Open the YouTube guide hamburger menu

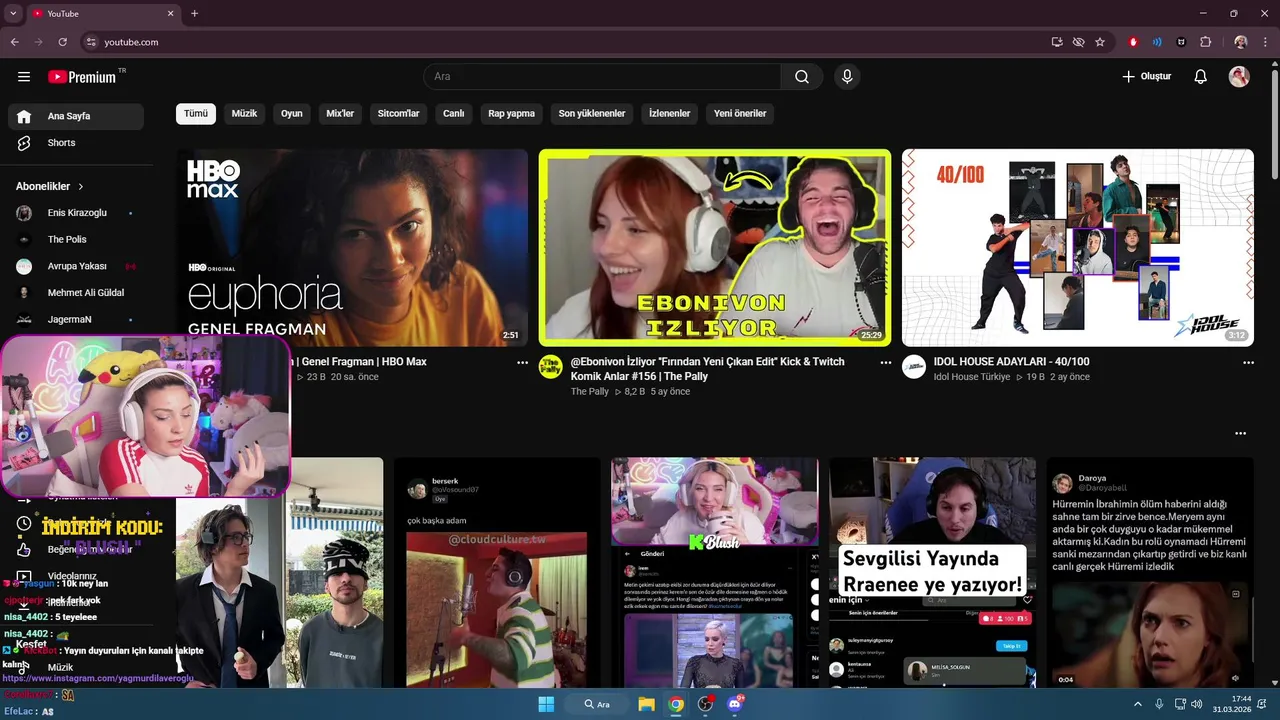(x=24, y=77)
